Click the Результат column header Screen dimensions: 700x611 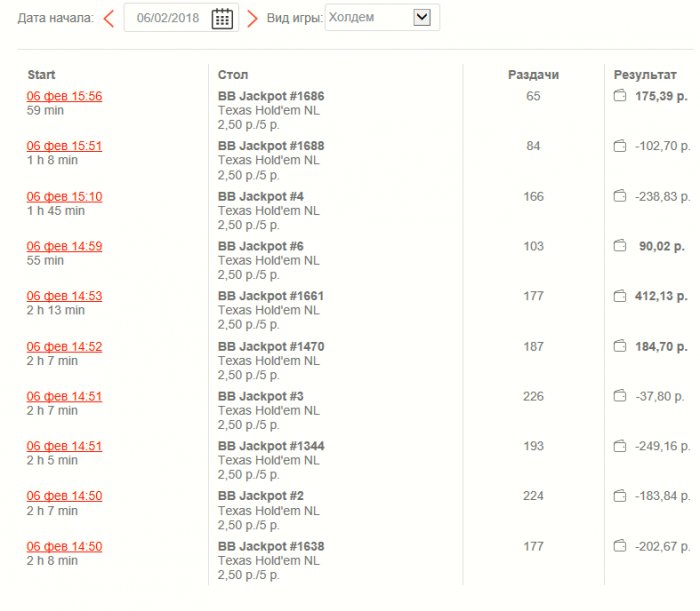click(645, 75)
